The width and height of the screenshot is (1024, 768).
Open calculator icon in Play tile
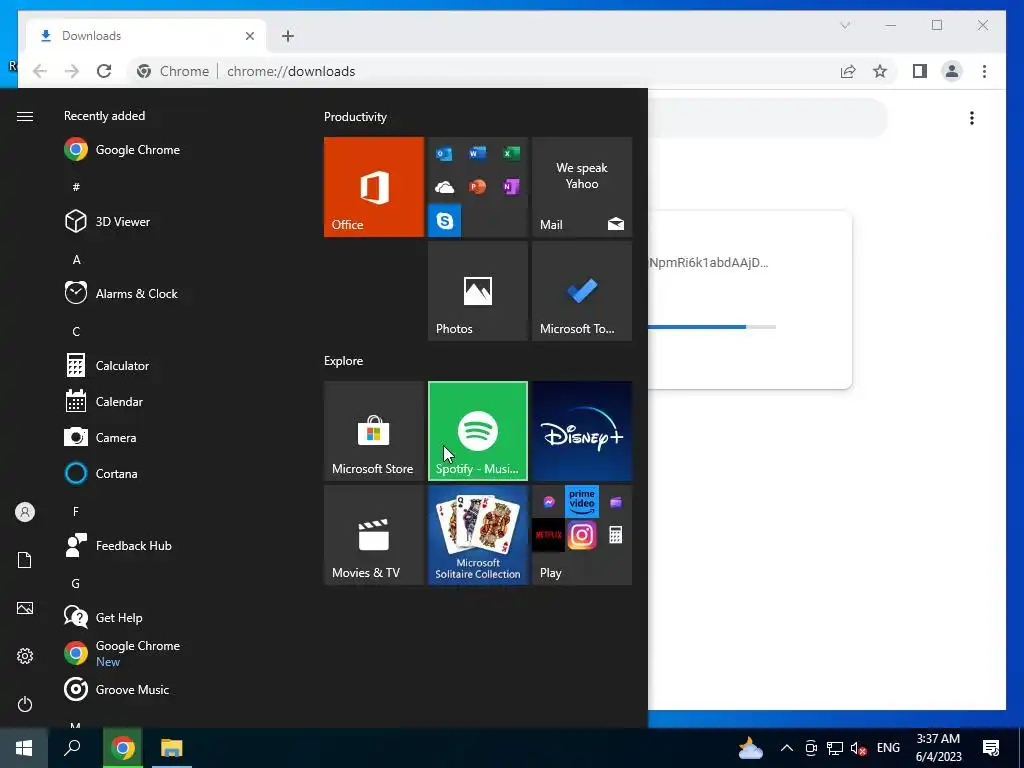click(x=615, y=536)
